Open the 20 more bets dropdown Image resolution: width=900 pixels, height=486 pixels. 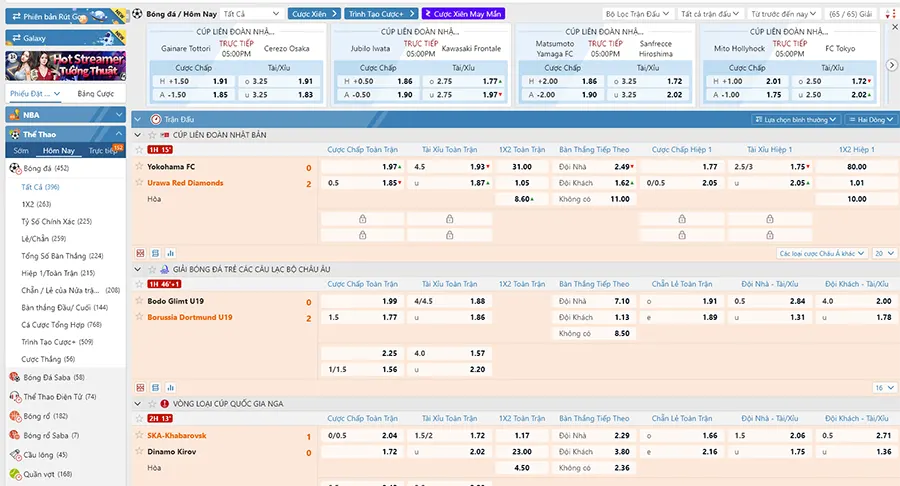(884, 253)
